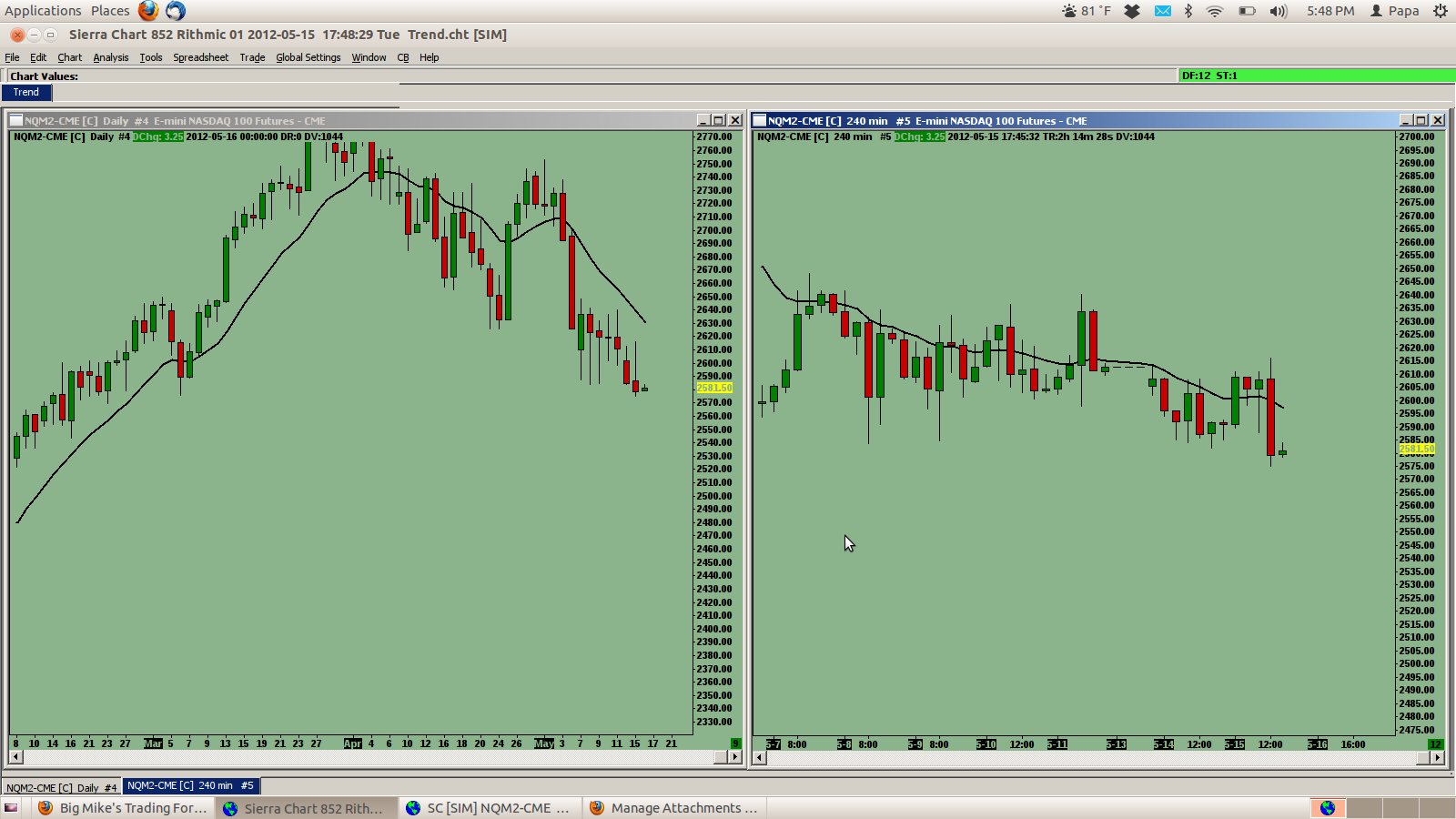The image size is (1456, 819).
Task: Open the Applications menu in the top panel
Action: pos(43,11)
